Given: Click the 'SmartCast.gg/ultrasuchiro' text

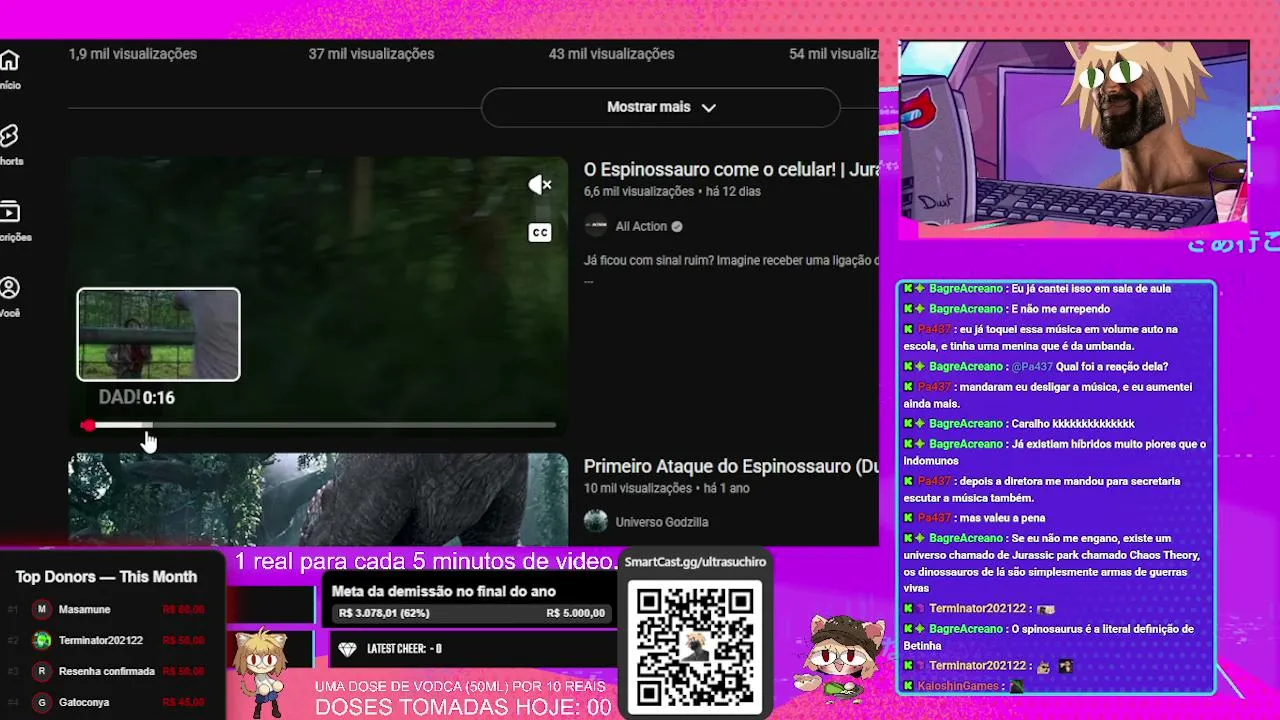Looking at the screenshot, I should click(695, 562).
